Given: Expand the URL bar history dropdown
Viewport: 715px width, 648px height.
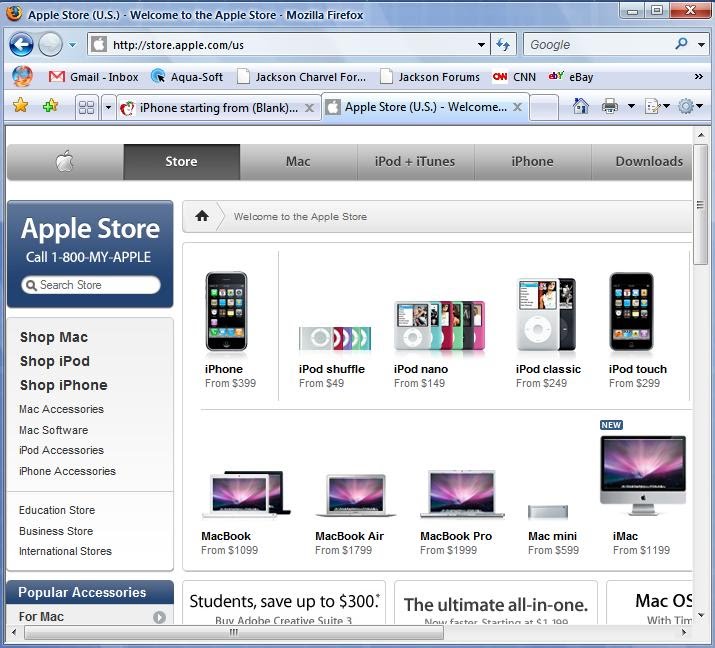Looking at the screenshot, I should click(x=481, y=45).
